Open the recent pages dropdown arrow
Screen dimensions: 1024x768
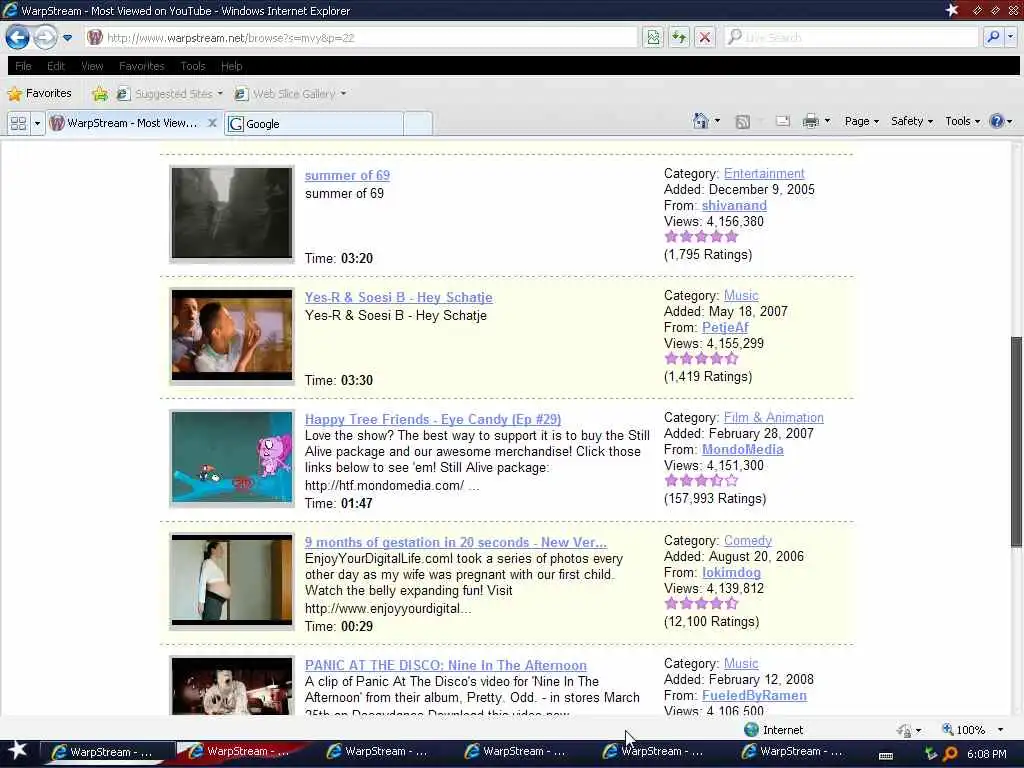(x=67, y=38)
